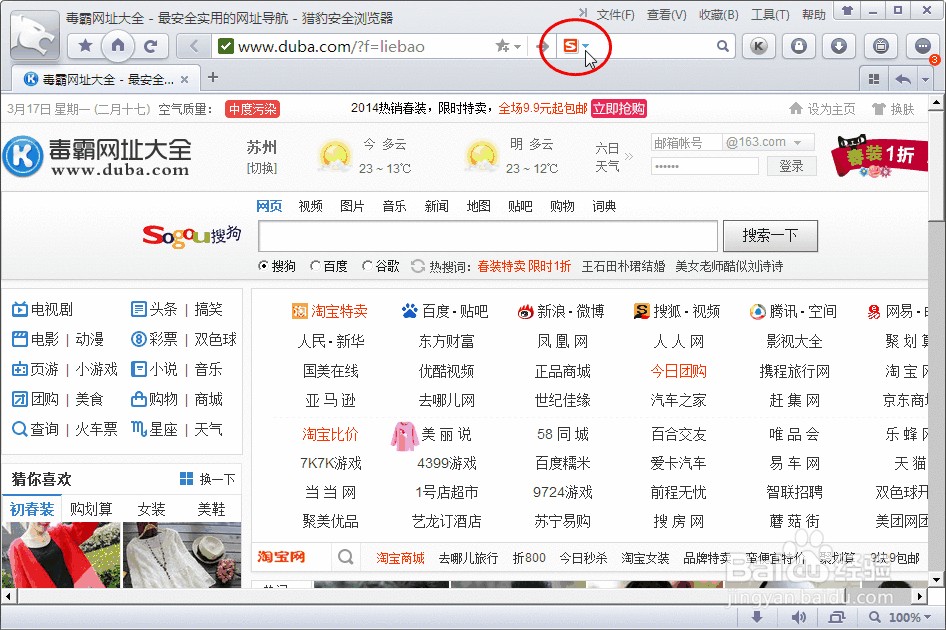This screenshot has height=630, width=946.
Task: Click the 搜索一下 search button
Action: click(770, 235)
